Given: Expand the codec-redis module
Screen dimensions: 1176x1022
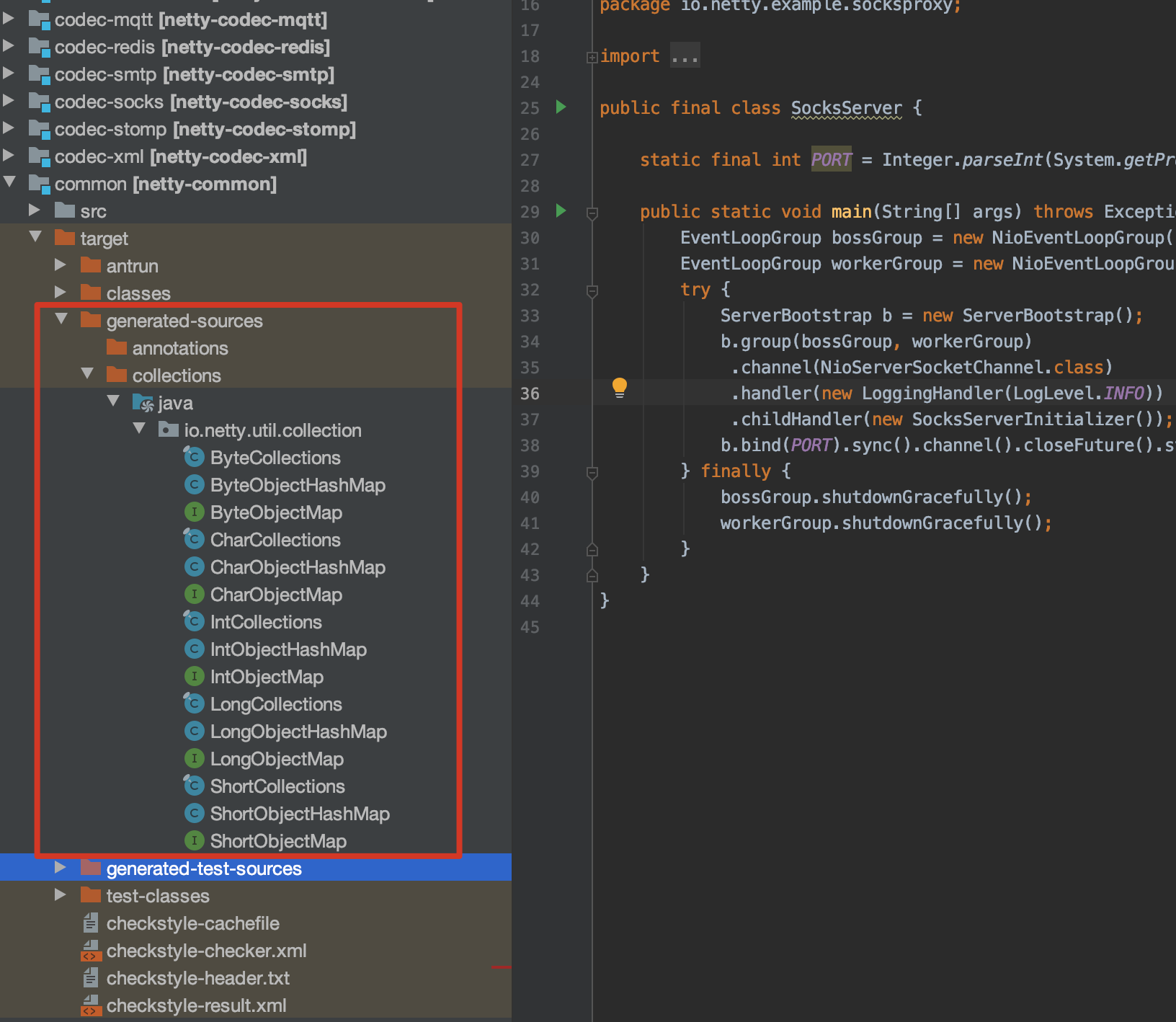Looking at the screenshot, I should click(x=9, y=45).
